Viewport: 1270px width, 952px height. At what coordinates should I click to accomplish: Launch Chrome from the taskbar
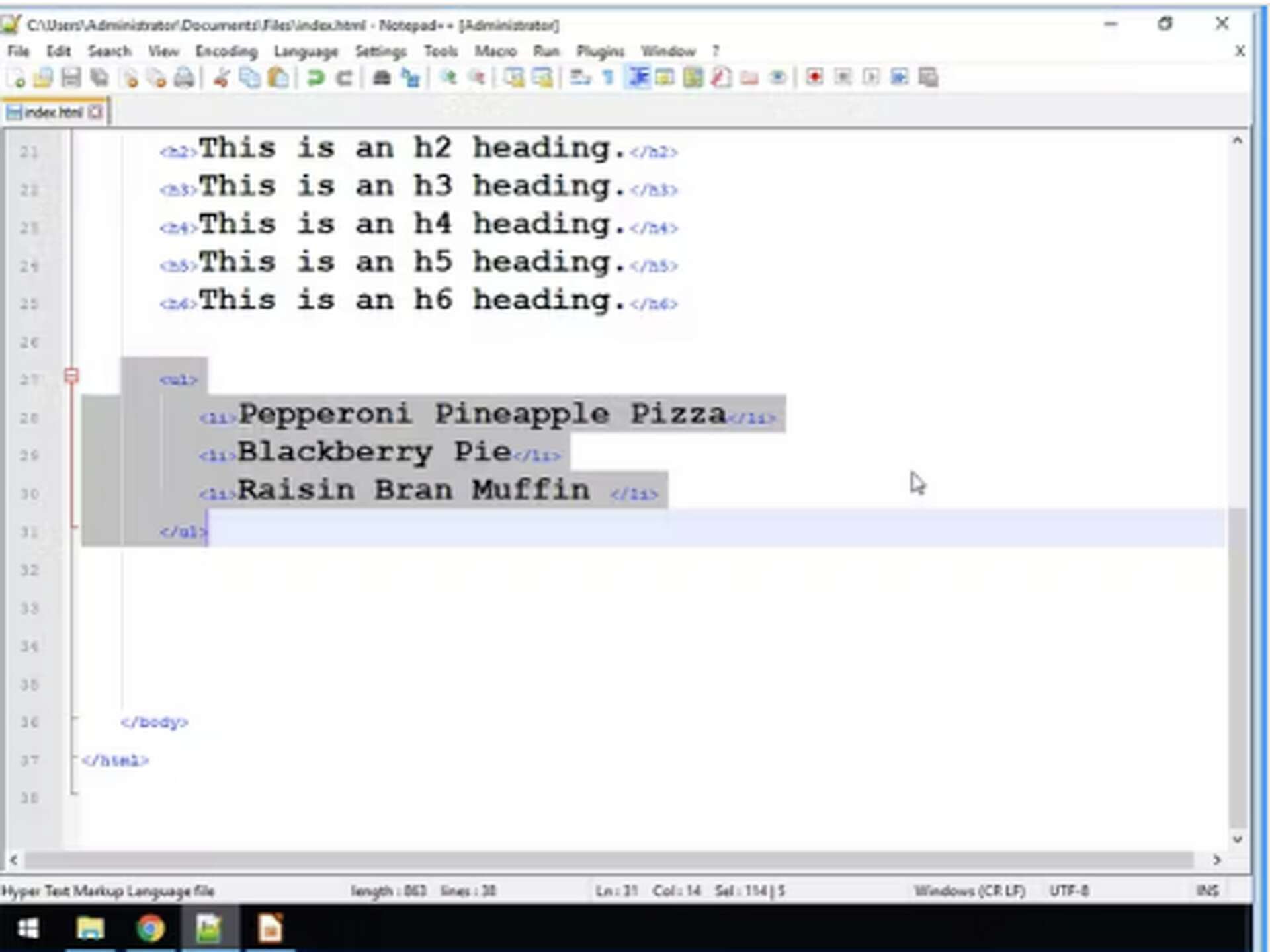149,928
